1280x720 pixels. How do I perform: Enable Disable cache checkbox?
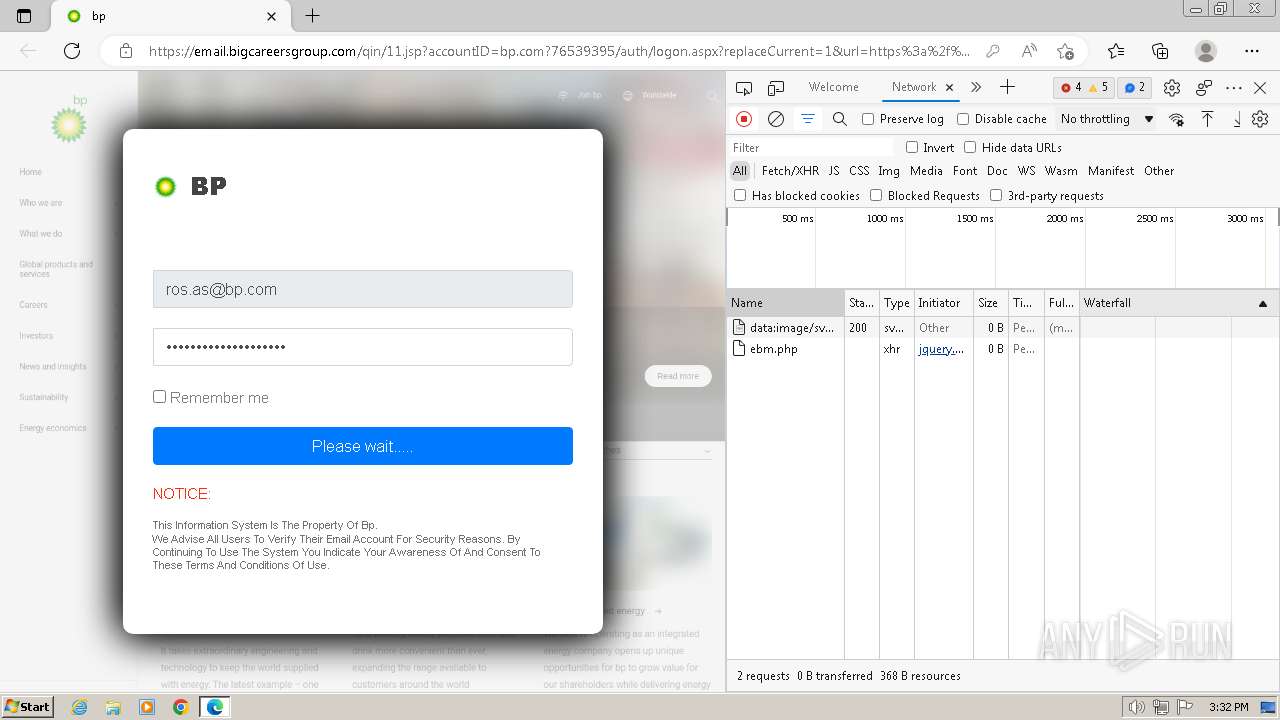click(x=963, y=119)
